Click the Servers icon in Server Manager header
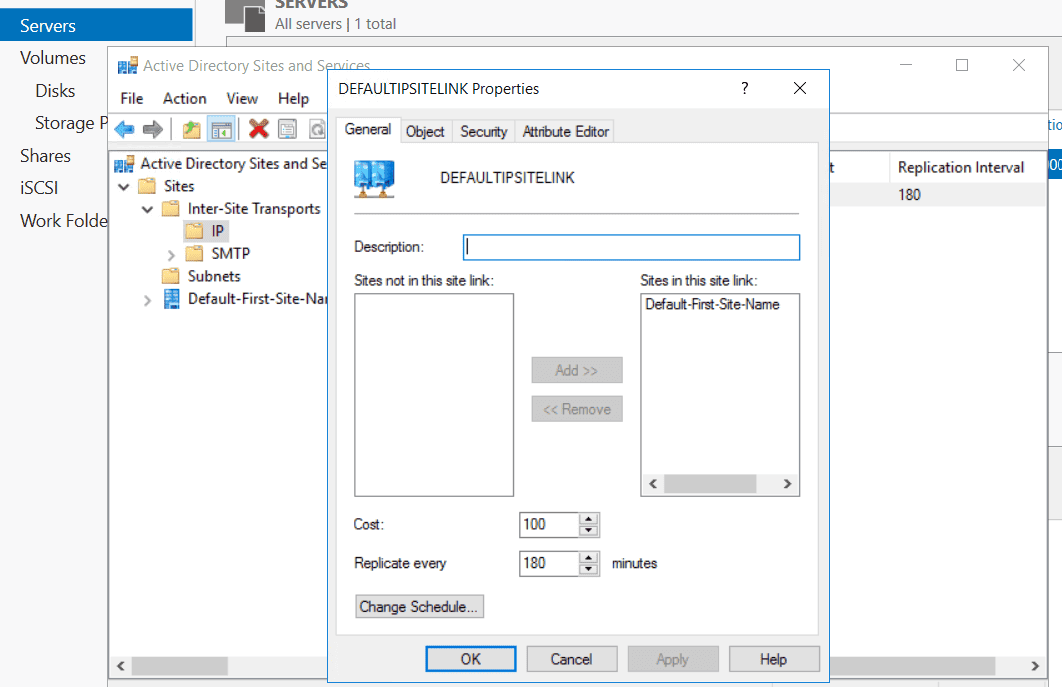This screenshot has width=1062, height=687. 245,15
